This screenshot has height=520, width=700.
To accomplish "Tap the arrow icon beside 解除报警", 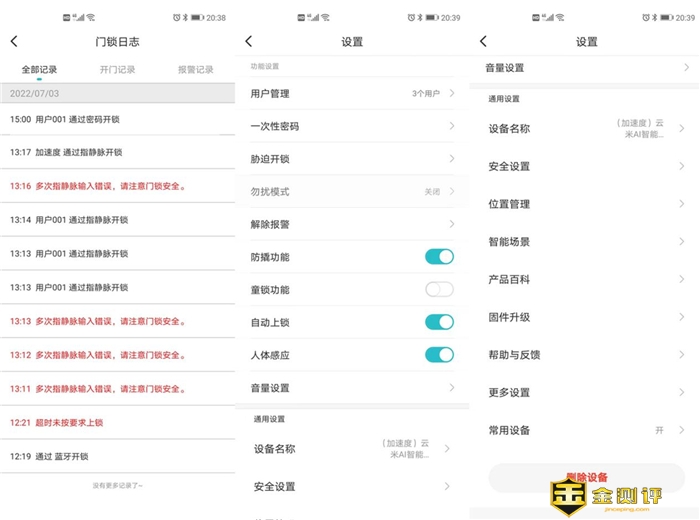I will tap(452, 224).
